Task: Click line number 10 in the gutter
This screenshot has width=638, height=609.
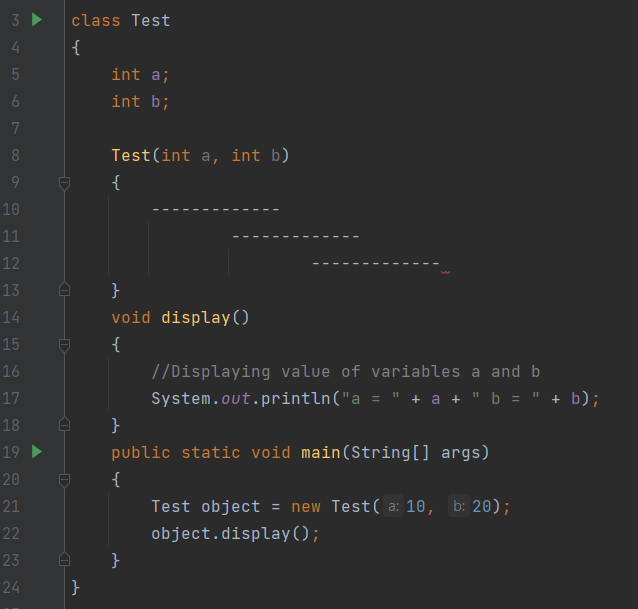Action: [11, 209]
